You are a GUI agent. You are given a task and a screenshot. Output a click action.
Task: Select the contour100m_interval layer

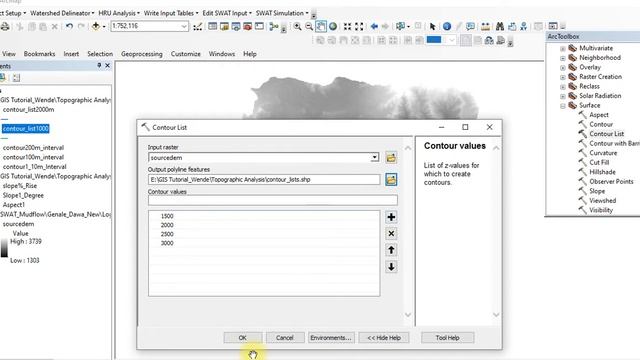click(x=33, y=157)
